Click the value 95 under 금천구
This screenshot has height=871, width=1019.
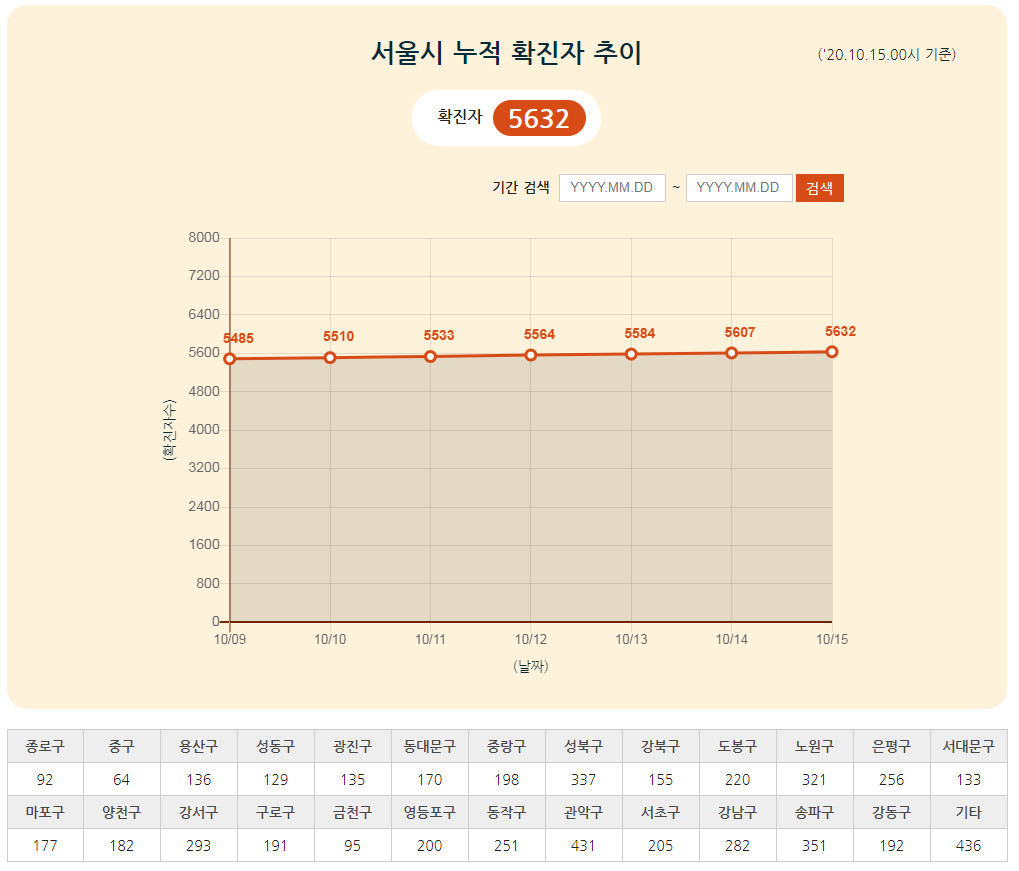click(353, 846)
